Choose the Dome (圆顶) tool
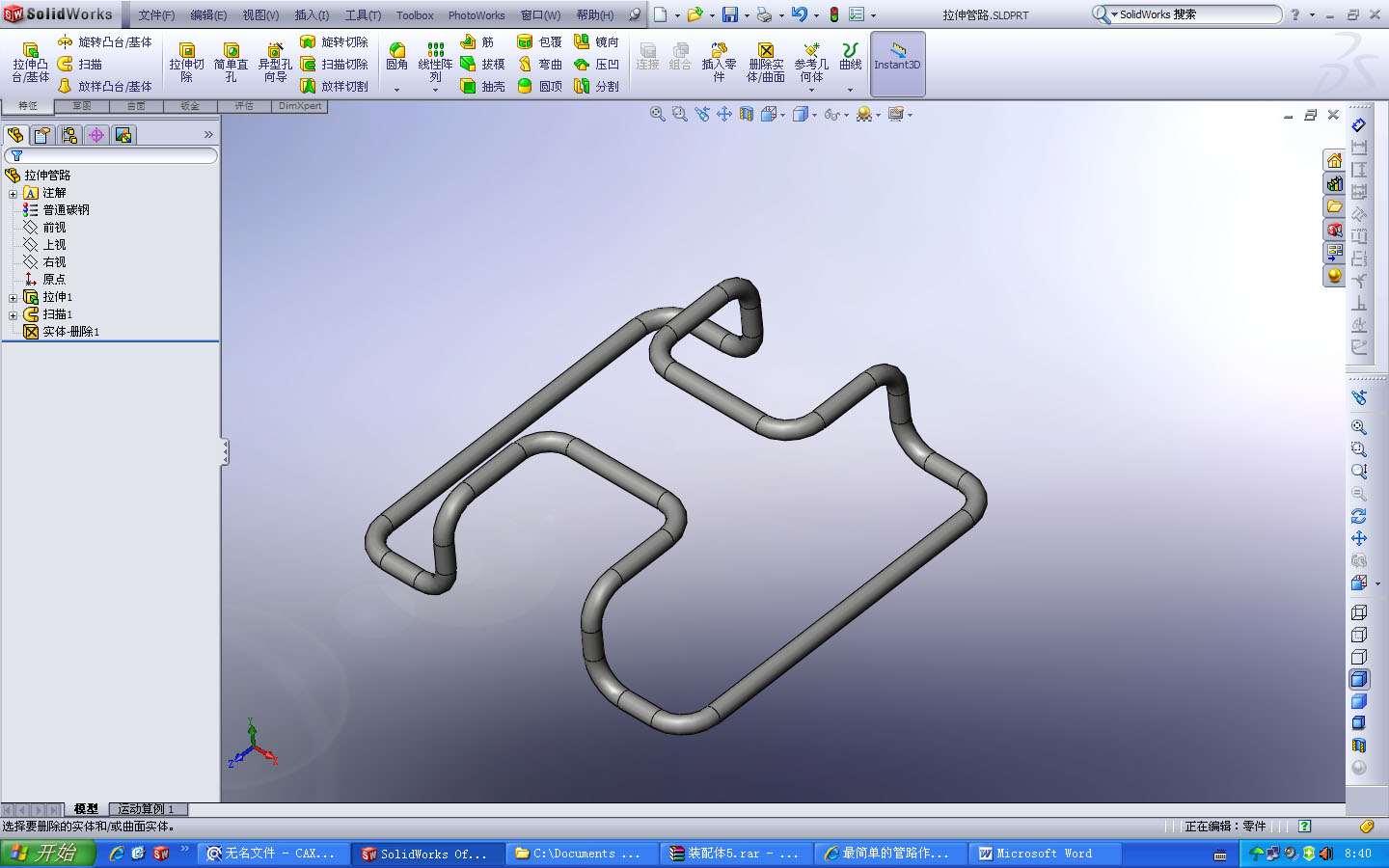Screen dimensions: 1389x868 tap(539, 87)
